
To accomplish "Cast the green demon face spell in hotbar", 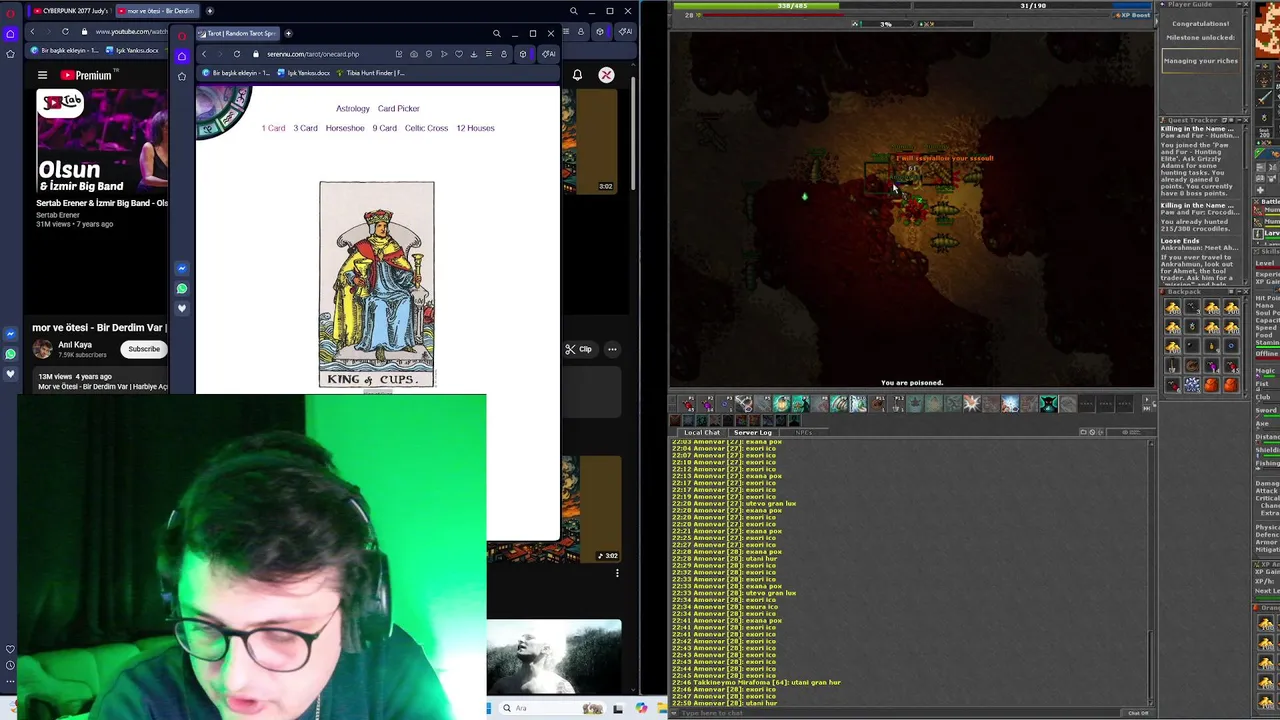I will pyautogui.click(x=1049, y=404).
